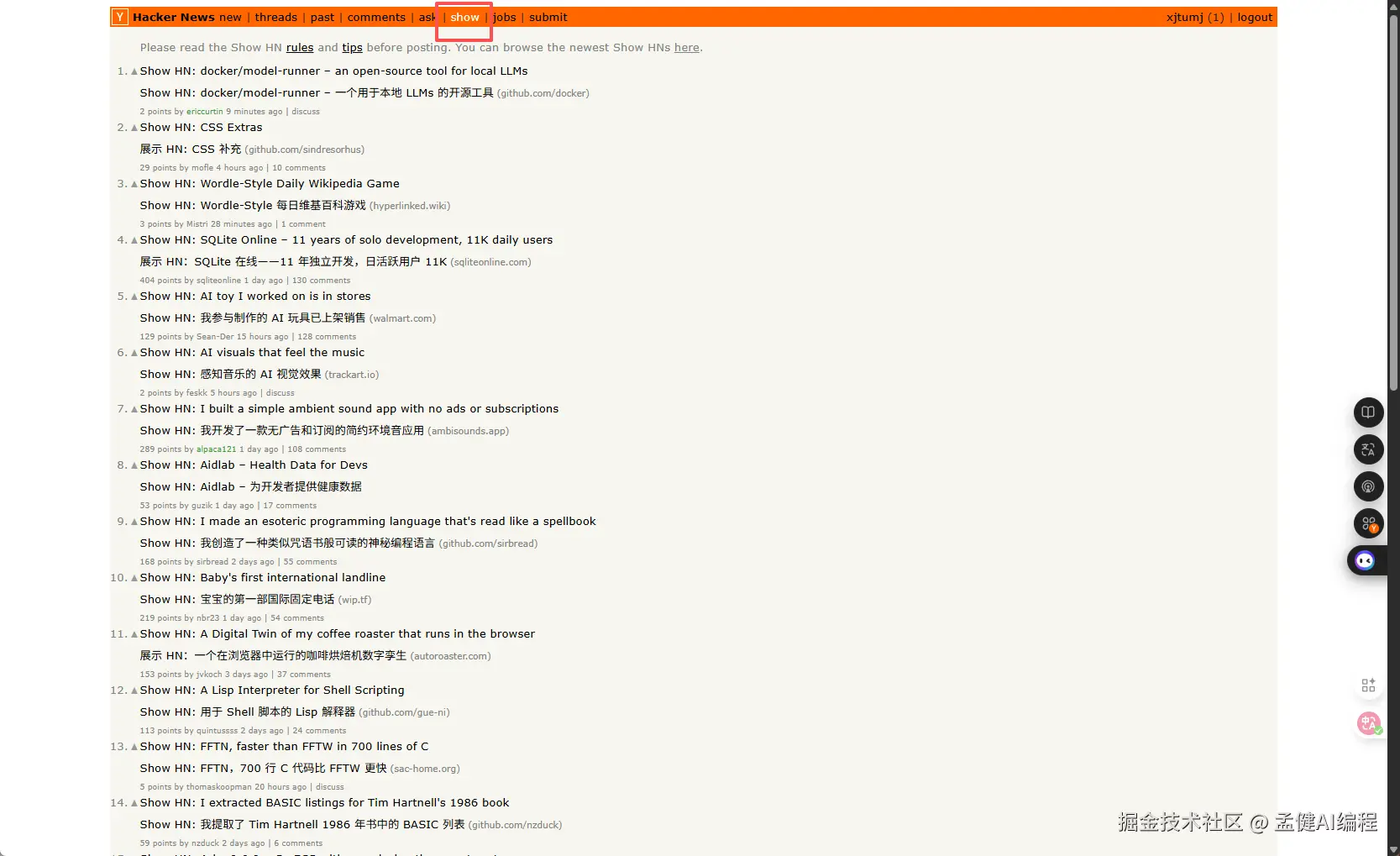Go to 'threads' in the top bar
Image resolution: width=1400 pixels, height=856 pixels.
[x=276, y=17]
